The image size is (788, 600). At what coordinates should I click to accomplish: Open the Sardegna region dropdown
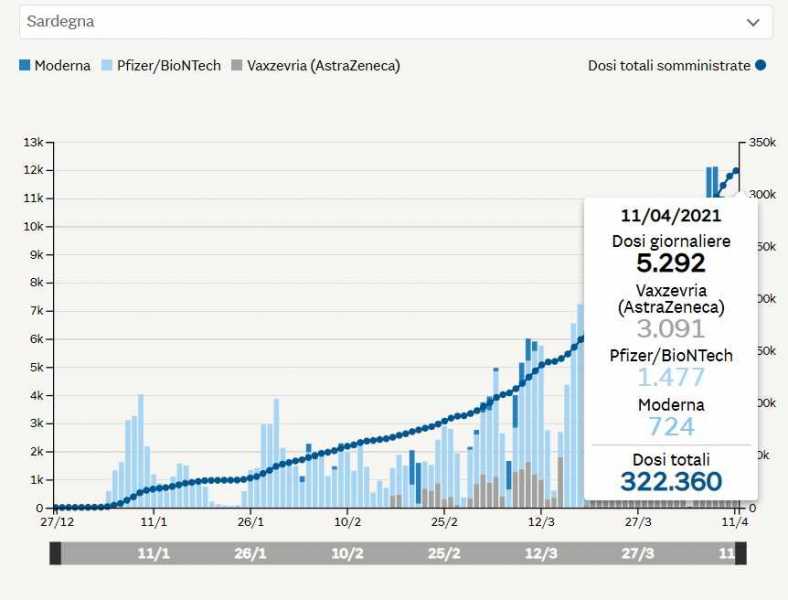(396, 22)
